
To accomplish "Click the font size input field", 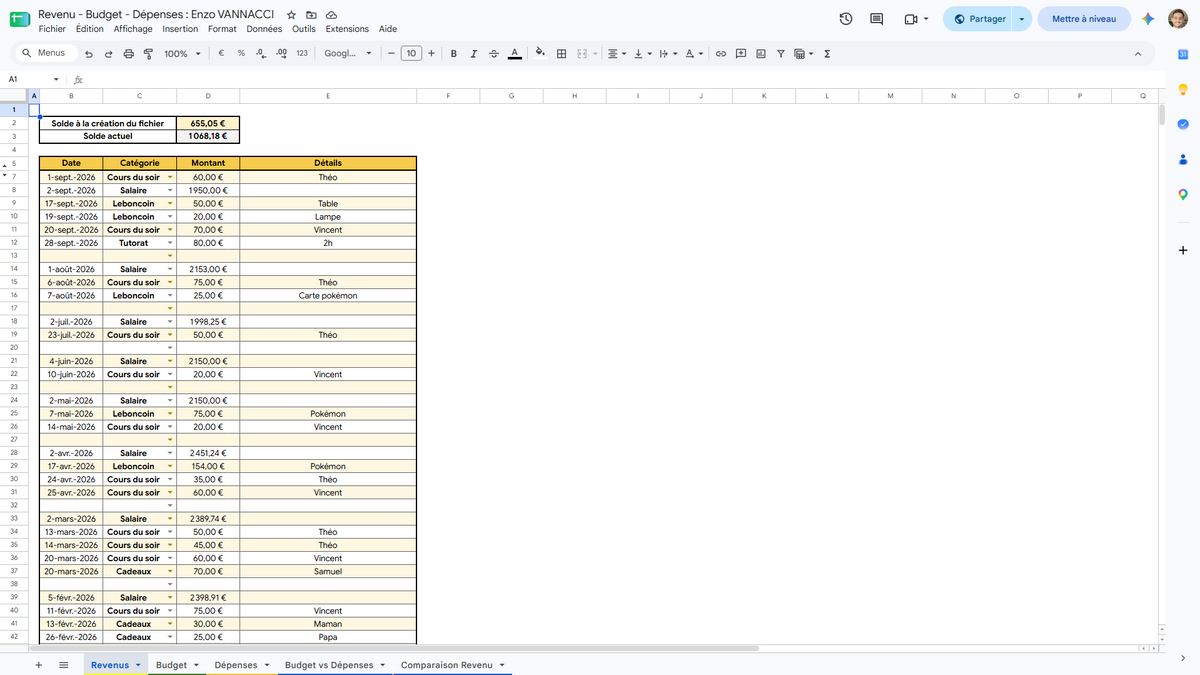I will (411, 53).
